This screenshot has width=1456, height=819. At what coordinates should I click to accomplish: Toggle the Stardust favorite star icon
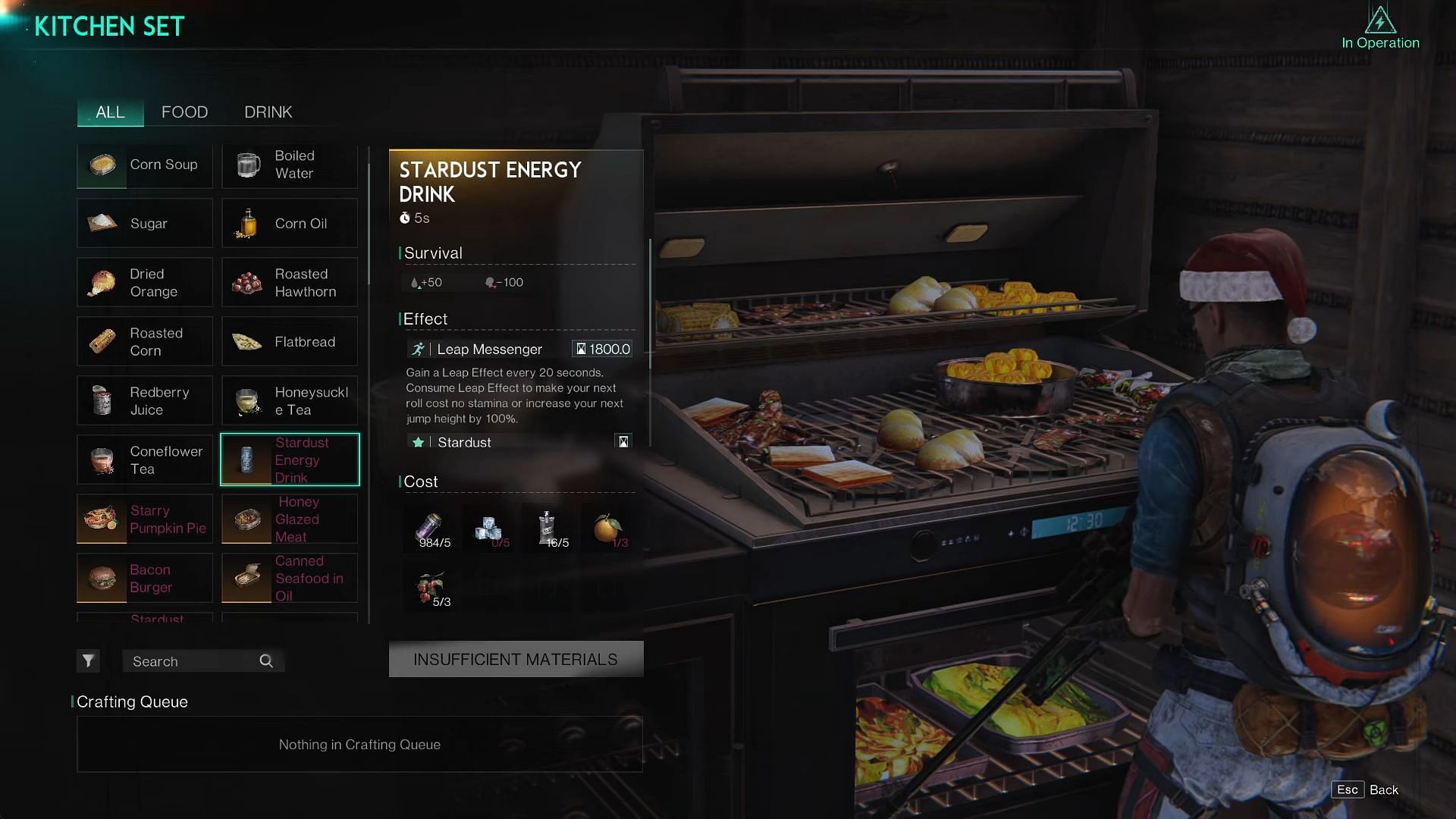(x=418, y=442)
